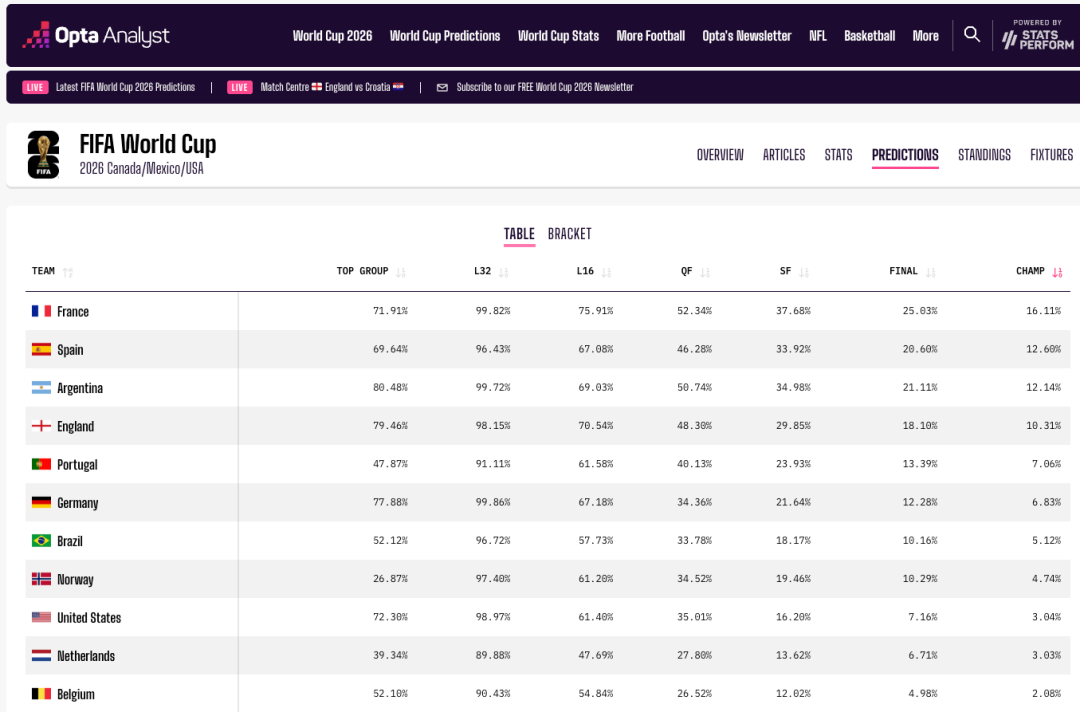
Task: Open Opta's Newsletter page
Action: point(747,36)
